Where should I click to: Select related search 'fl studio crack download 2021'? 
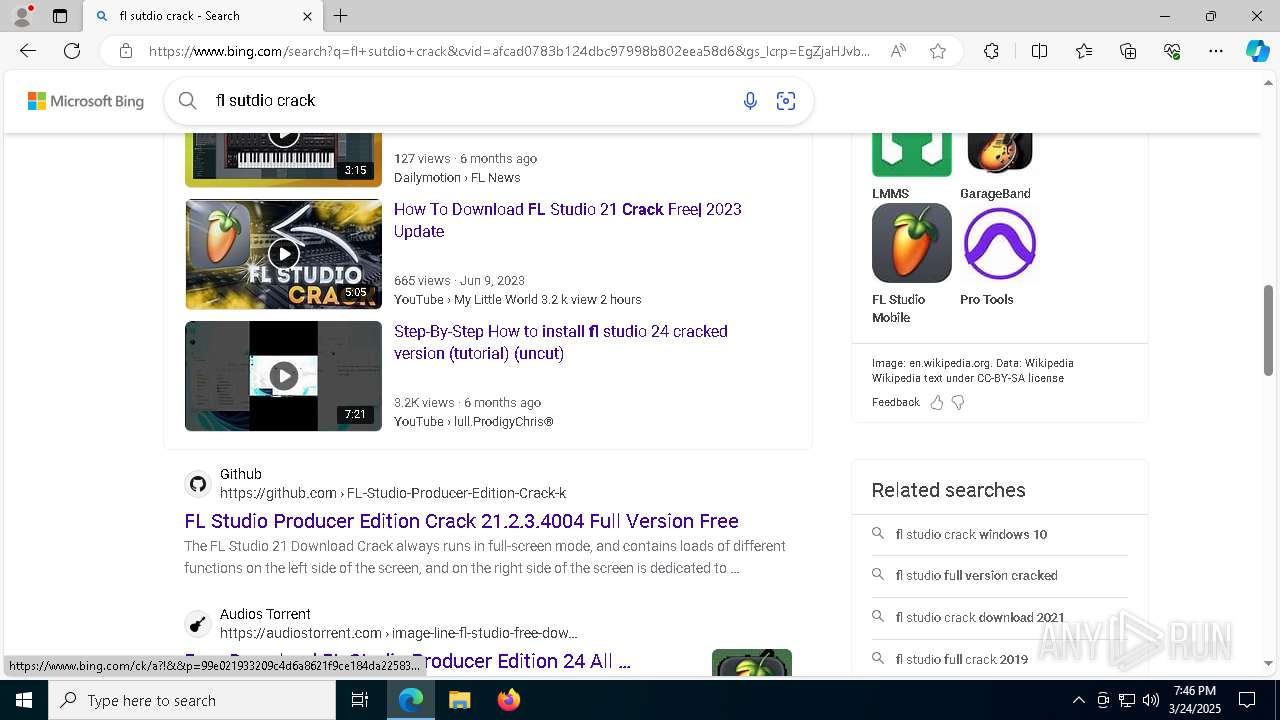980,617
